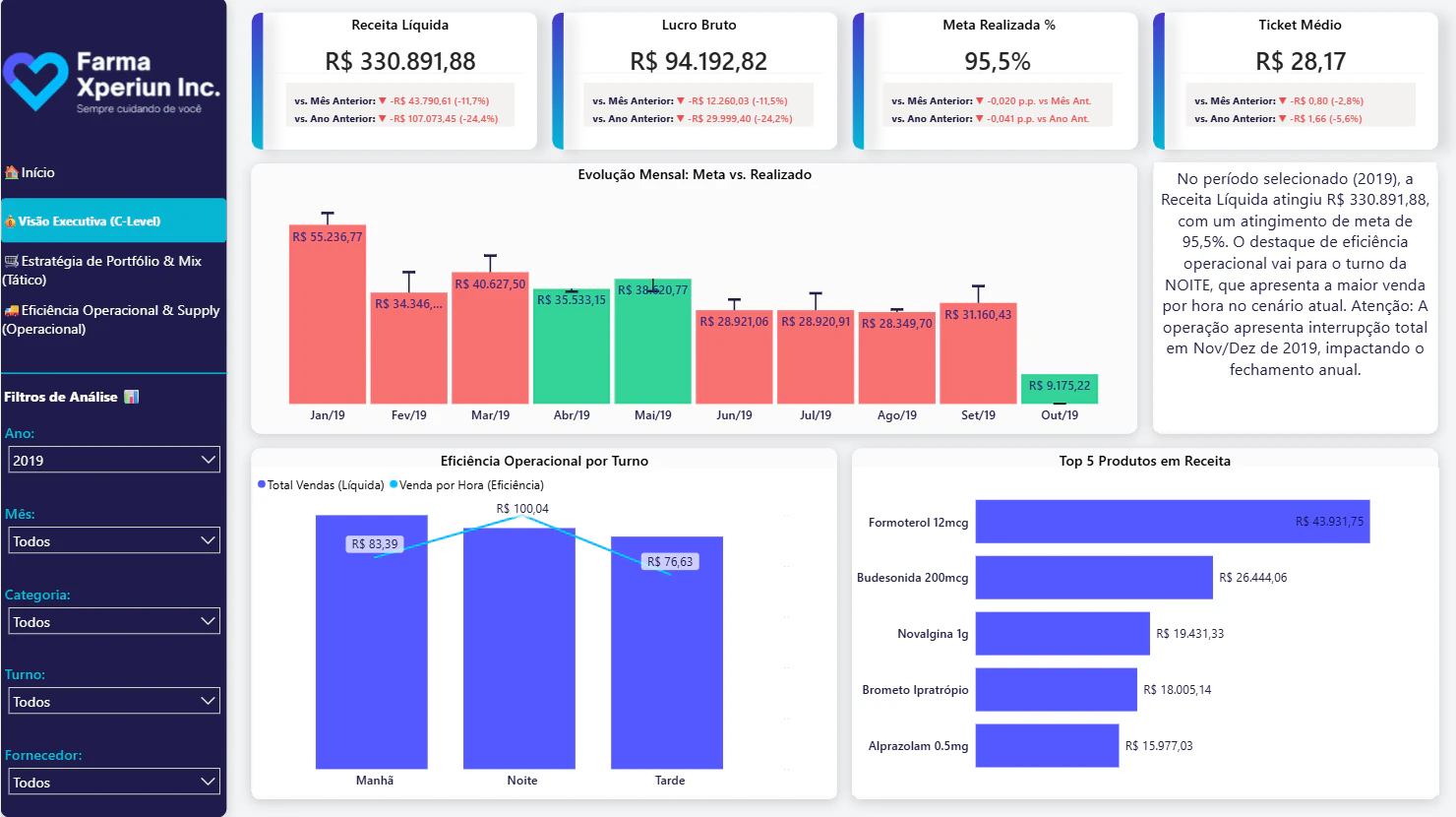Select the Fev/19 revenue bar
Image resolution: width=1456 pixels, height=817 pixels.
[x=408, y=347]
